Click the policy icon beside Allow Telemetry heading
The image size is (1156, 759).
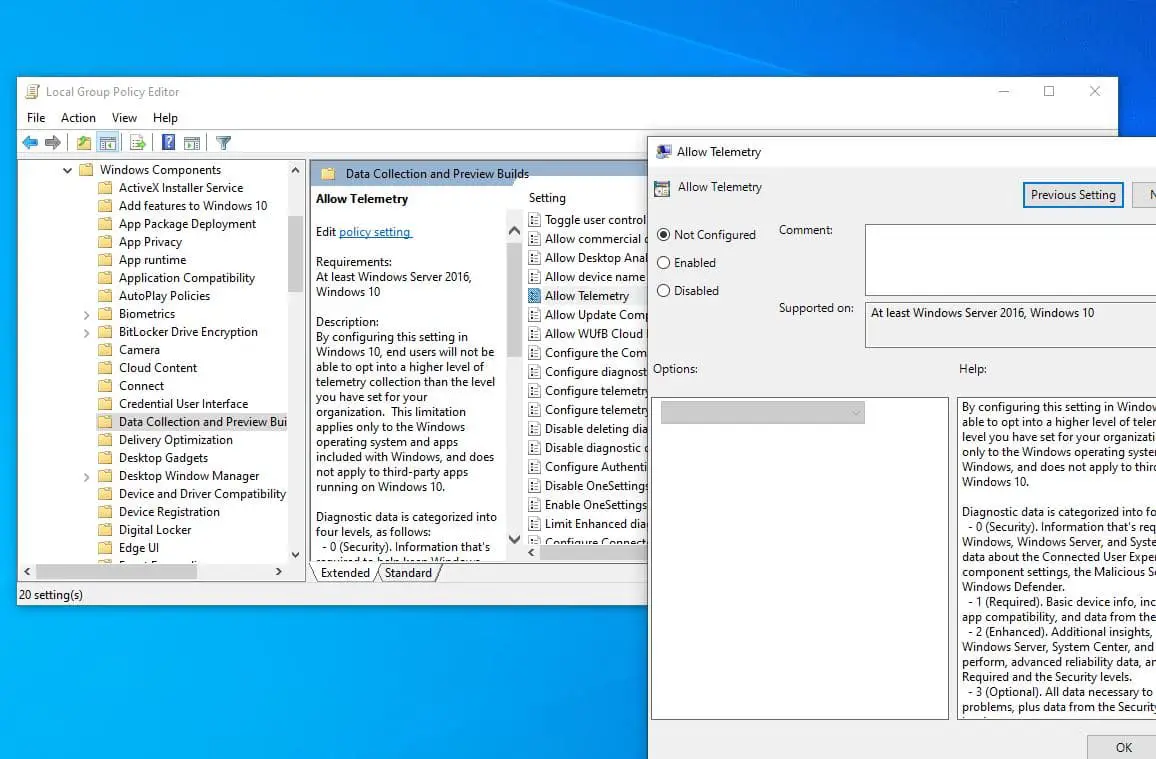click(x=662, y=188)
